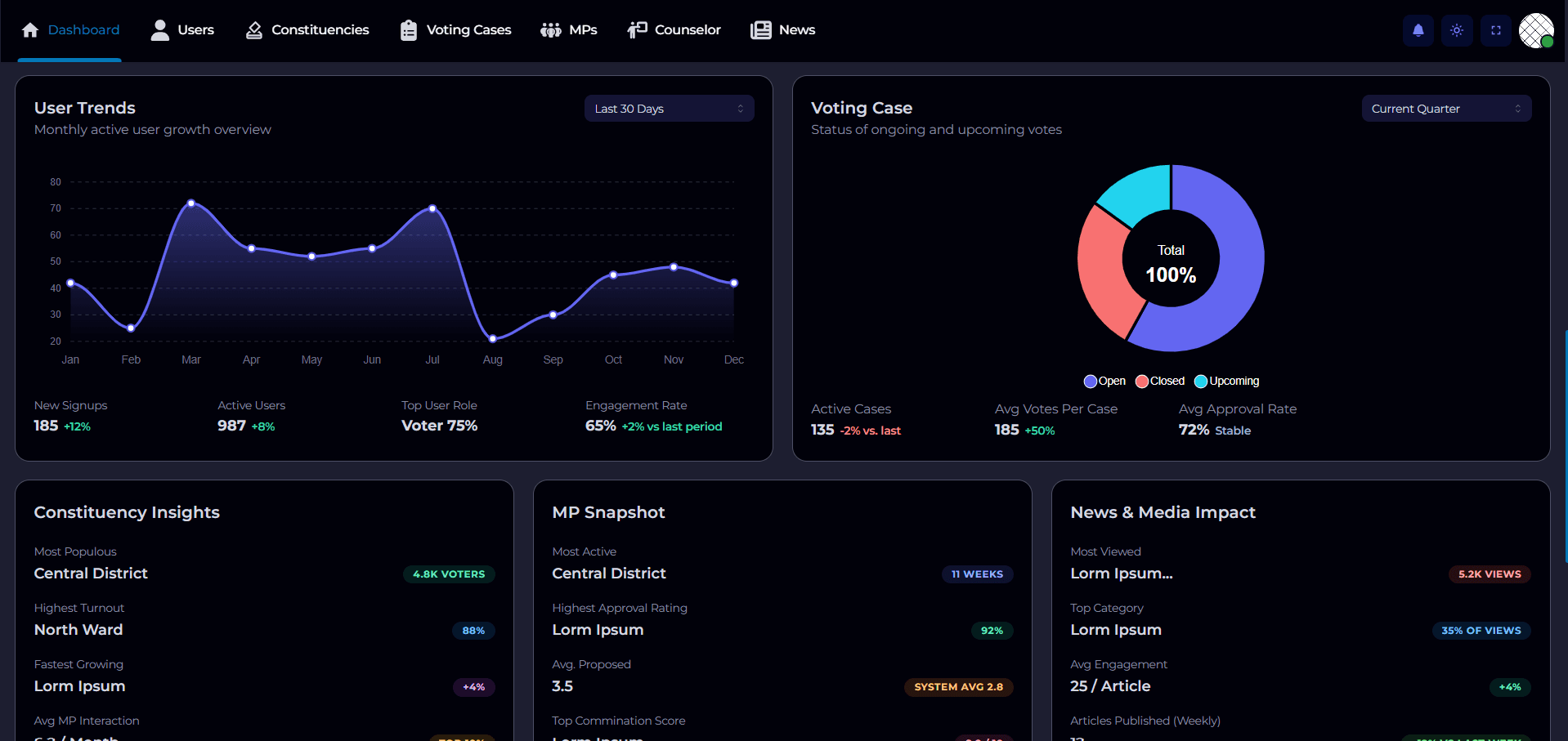Click the Counselor icon in navbar
Viewport: 1568px width, 741px height.
637,30
